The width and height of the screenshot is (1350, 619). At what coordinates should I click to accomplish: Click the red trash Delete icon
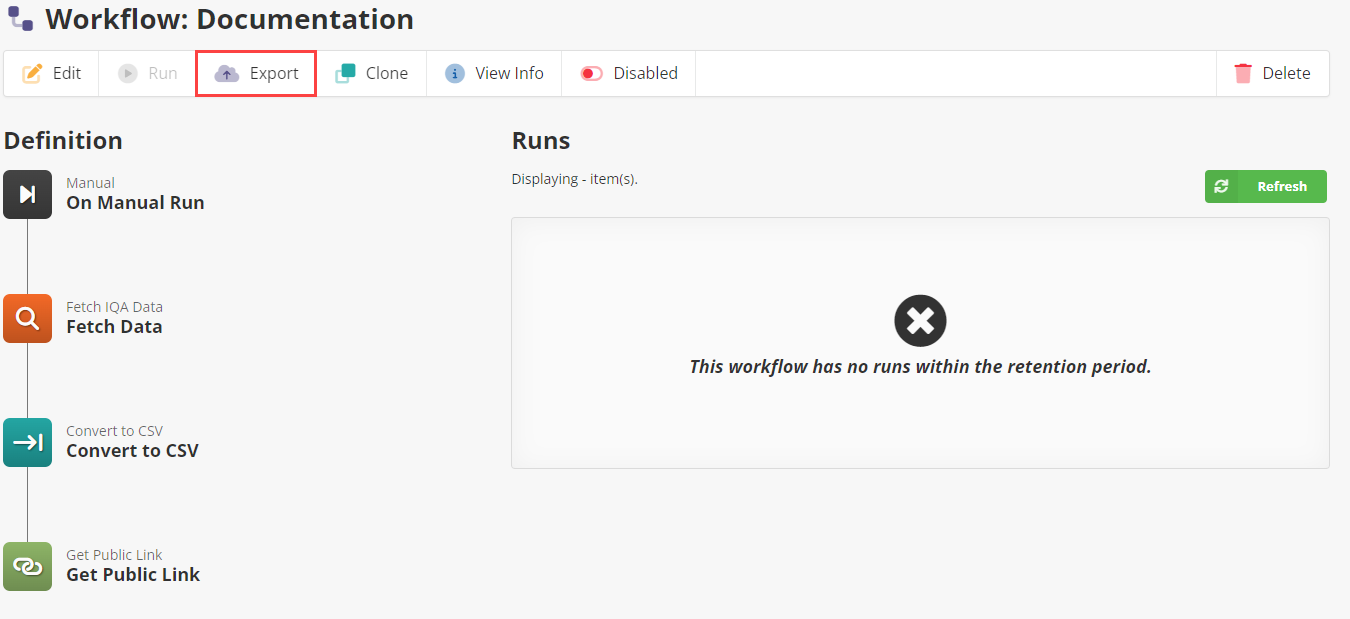pos(1243,73)
